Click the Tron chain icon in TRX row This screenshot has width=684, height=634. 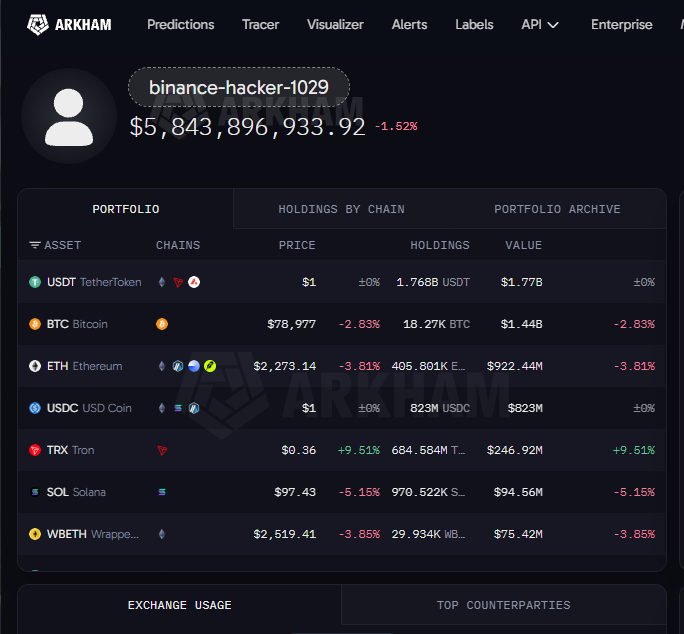[x=162, y=450]
